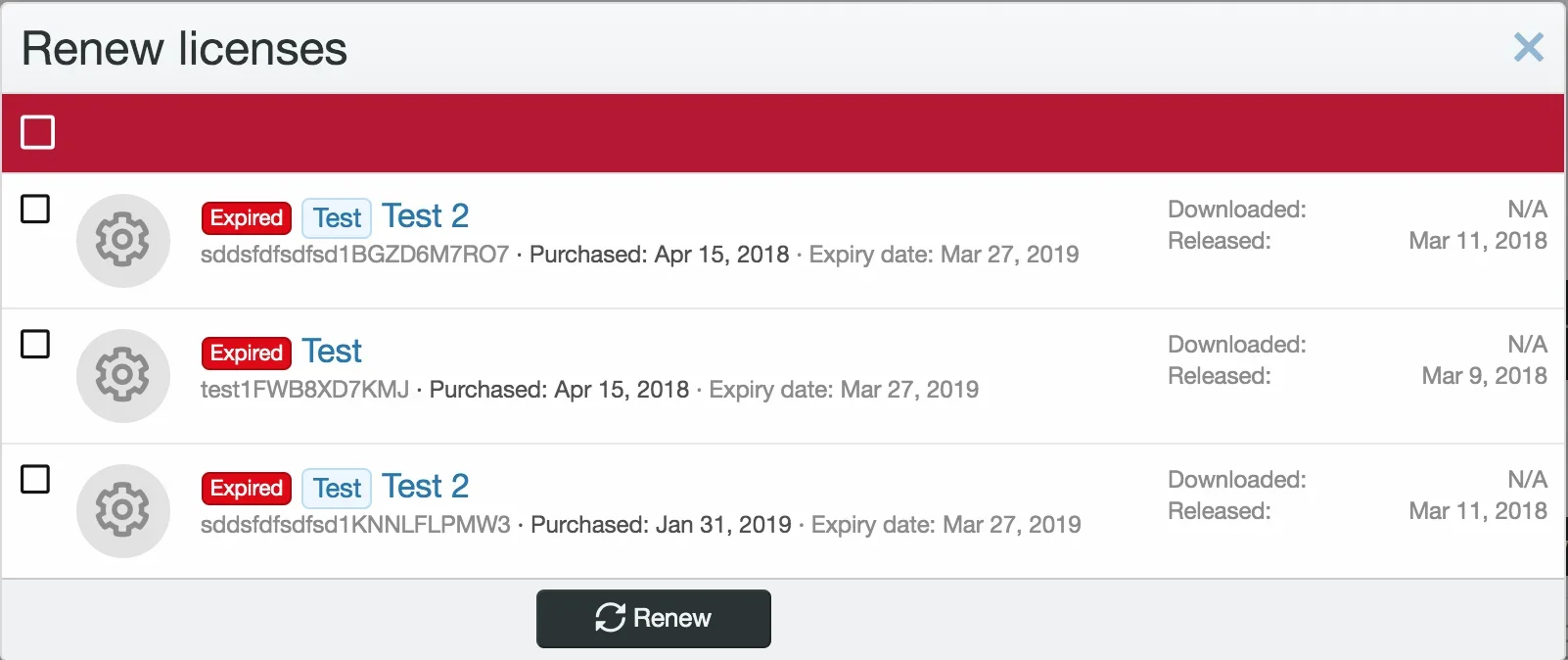Screen dimensions: 1568x660
Task: Click the Renew licenses dialog title
Action: [184, 49]
